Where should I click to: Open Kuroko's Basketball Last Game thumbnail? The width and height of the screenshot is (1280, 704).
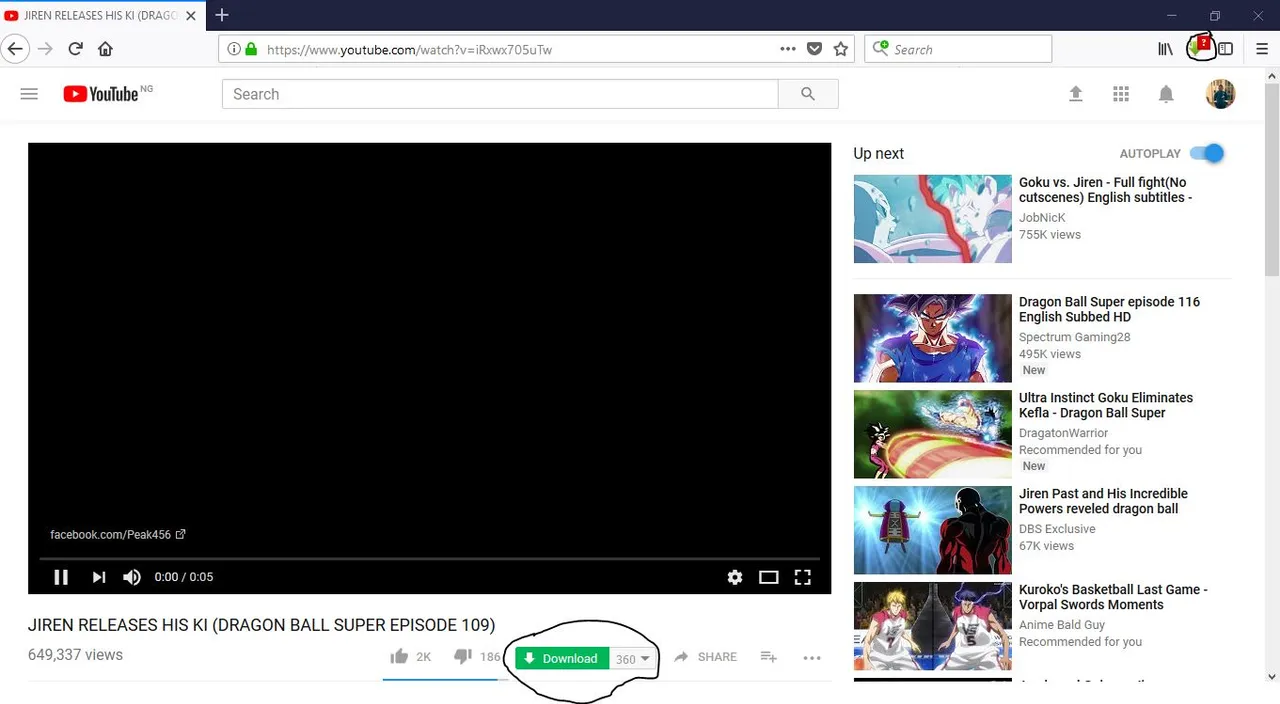coord(932,626)
